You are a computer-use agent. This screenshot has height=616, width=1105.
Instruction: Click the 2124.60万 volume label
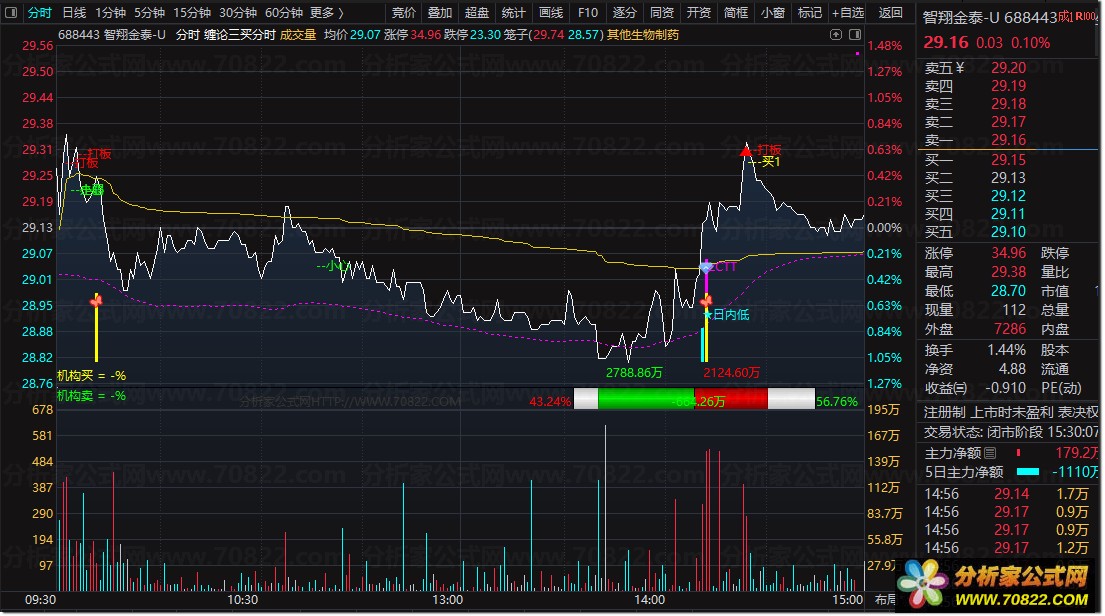coord(731,372)
